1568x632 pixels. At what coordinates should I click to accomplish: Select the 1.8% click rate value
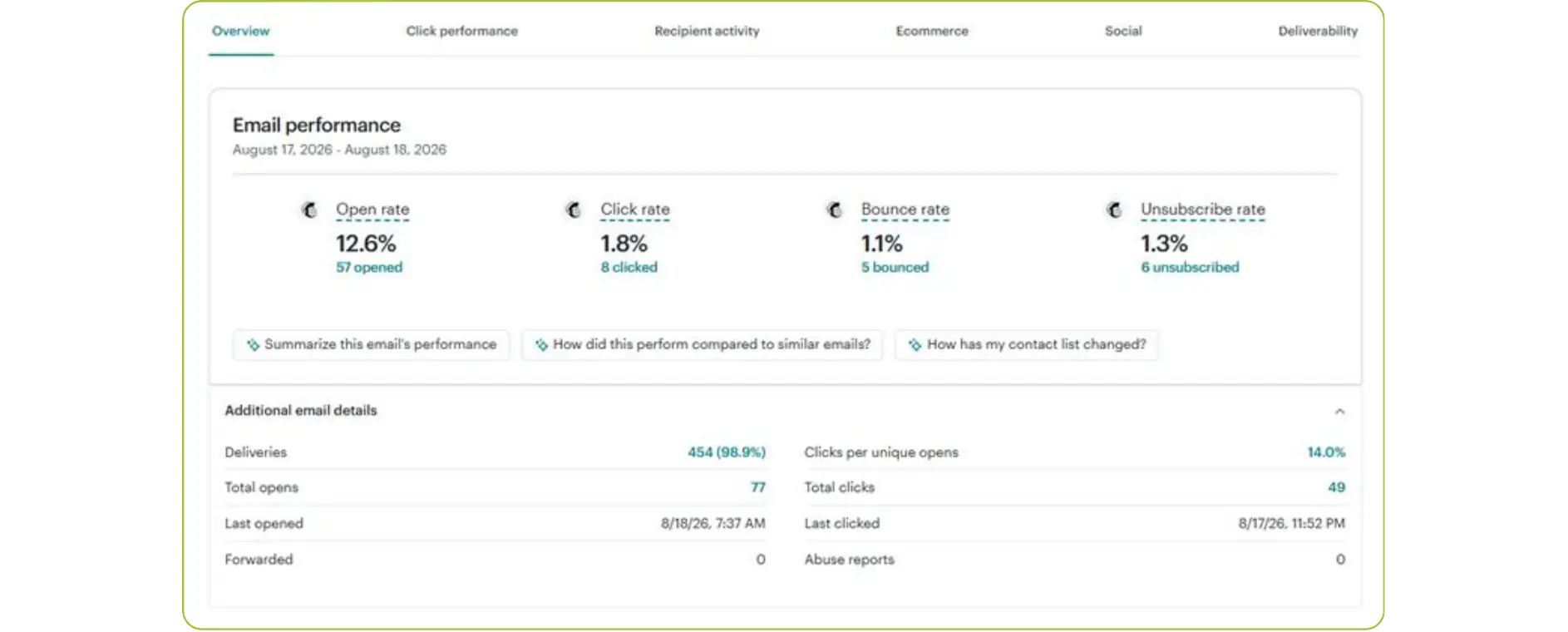(x=624, y=244)
